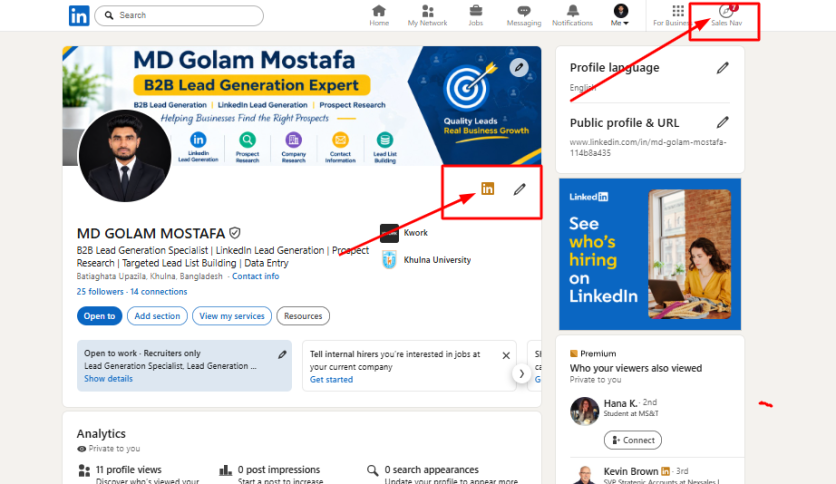Click post impressions bar chart icon
836x484 pixels.
pos(226,470)
